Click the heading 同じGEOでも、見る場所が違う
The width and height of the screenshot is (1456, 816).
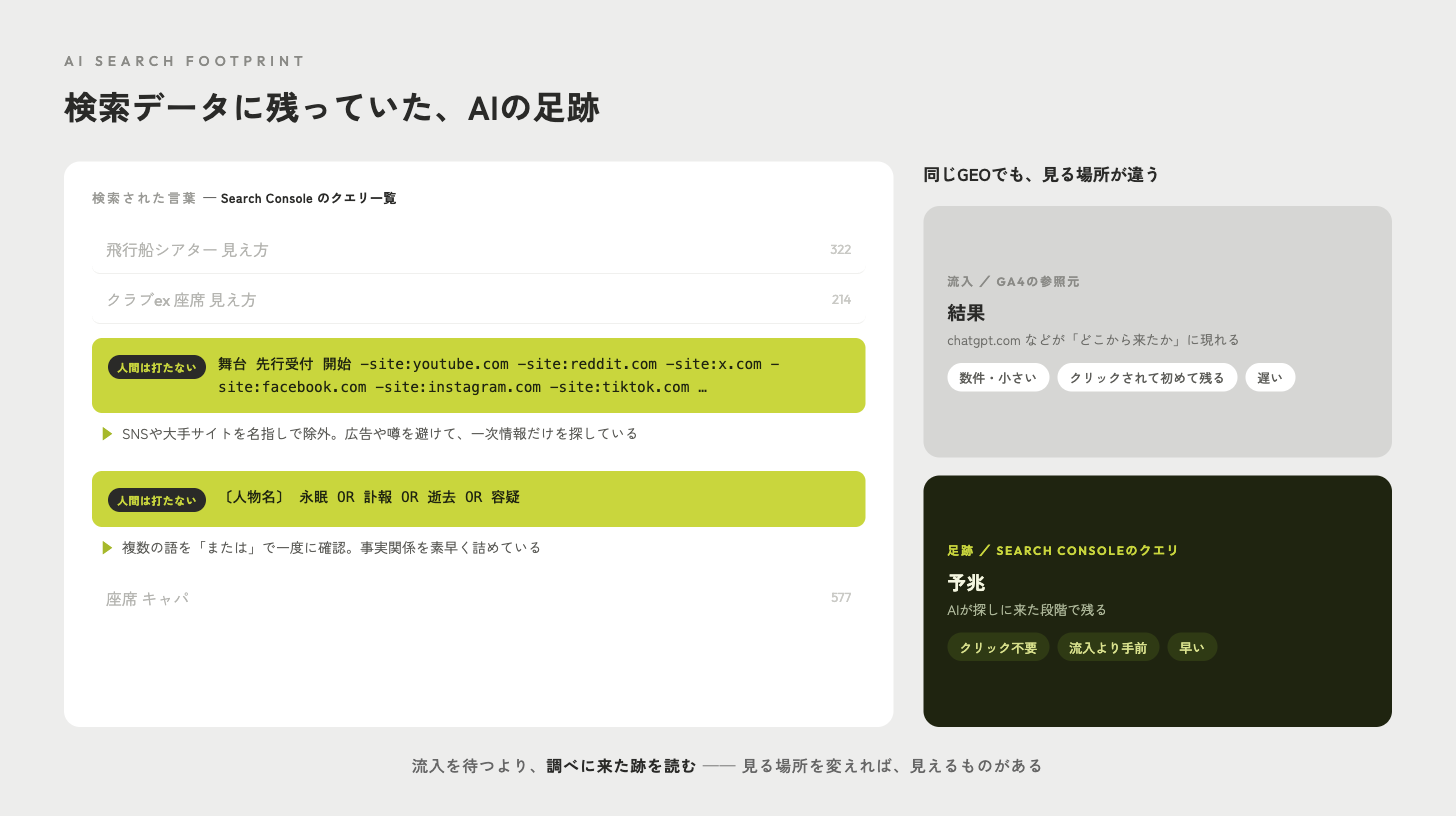1041,174
